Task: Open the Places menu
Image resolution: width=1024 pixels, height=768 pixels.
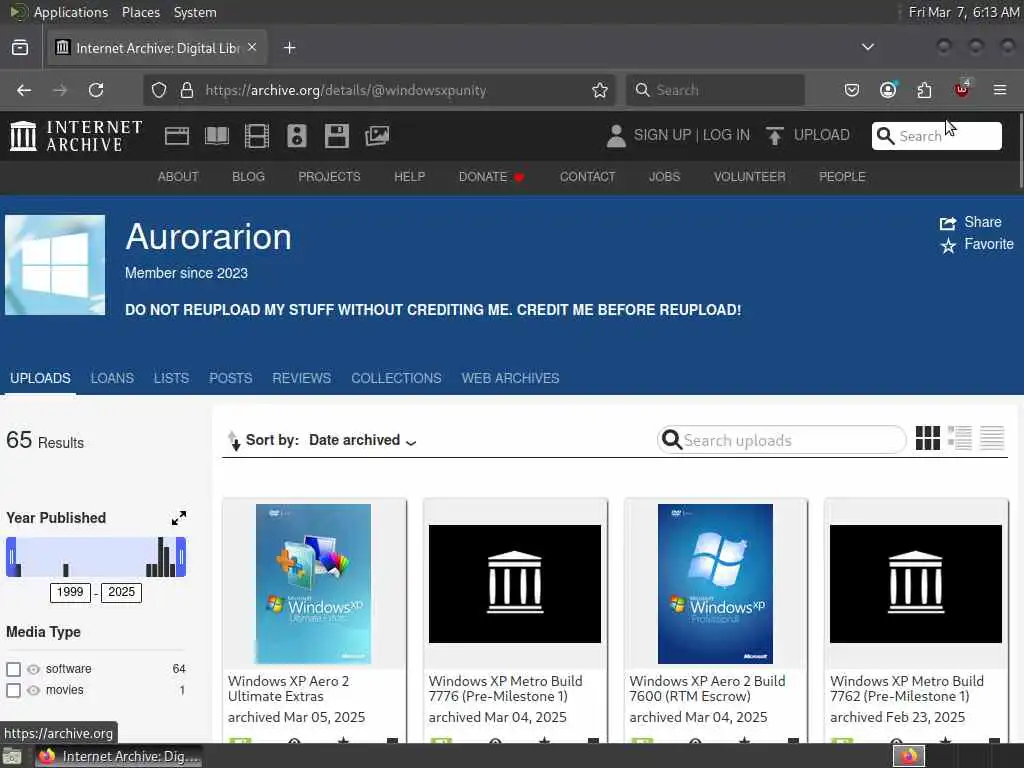Action: (x=140, y=12)
